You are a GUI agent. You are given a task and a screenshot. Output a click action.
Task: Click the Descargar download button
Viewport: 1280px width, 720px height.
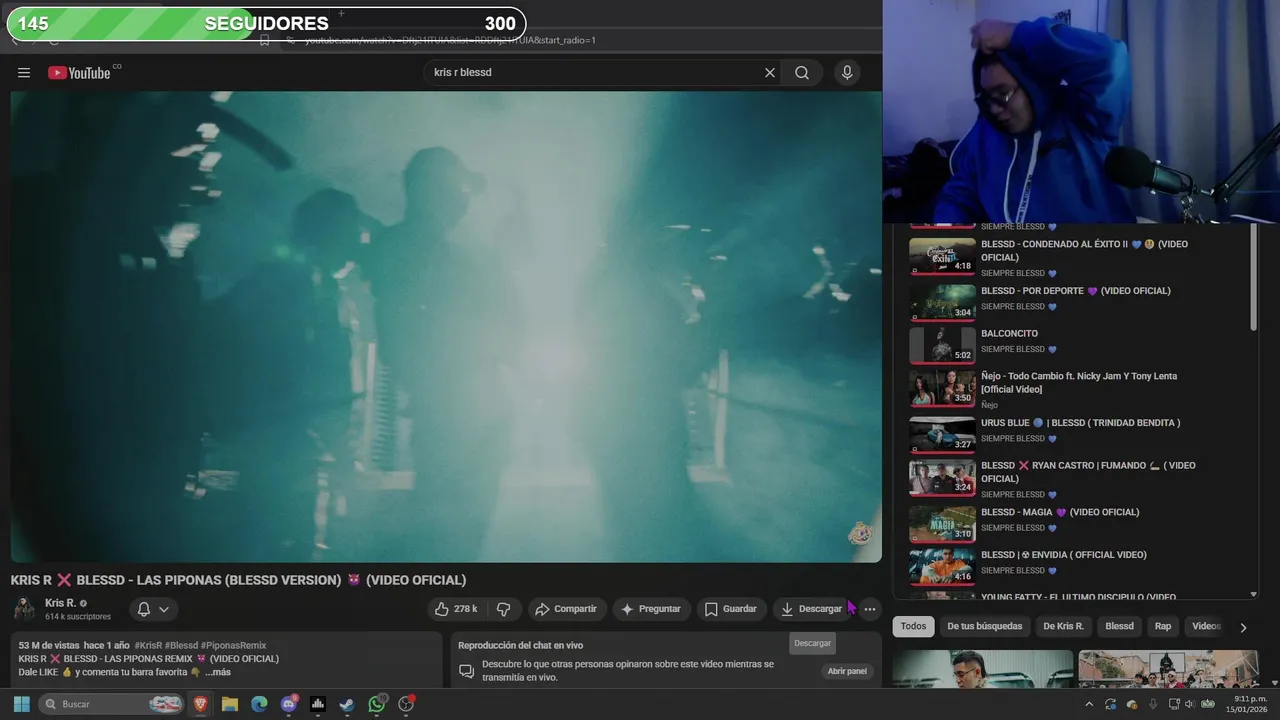(x=811, y=608)
